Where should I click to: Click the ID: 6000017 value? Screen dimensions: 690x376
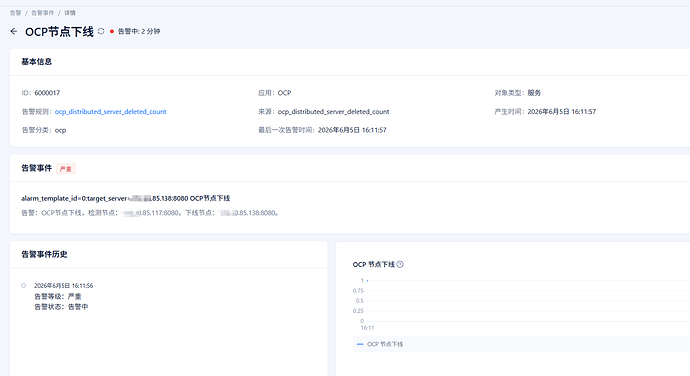click(47, 93)
